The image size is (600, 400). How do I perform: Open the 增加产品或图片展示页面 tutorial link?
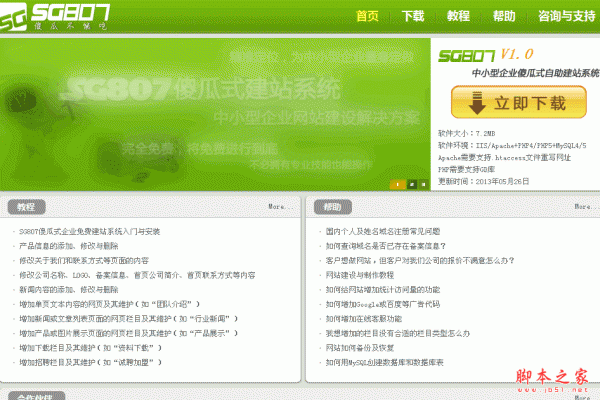pyautogui.click(x=129, y=333)
